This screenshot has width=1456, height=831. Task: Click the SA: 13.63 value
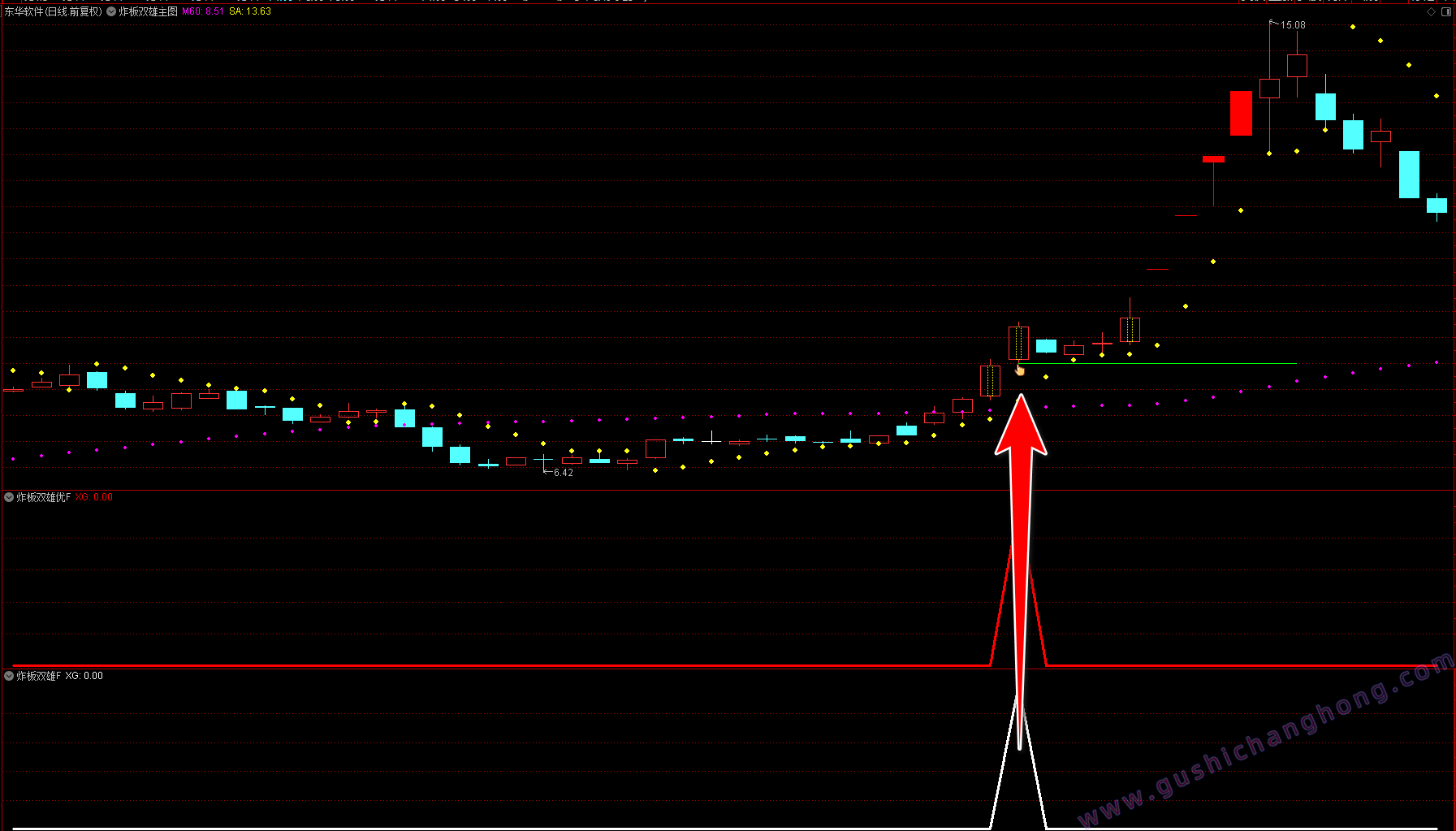point(250,11)
